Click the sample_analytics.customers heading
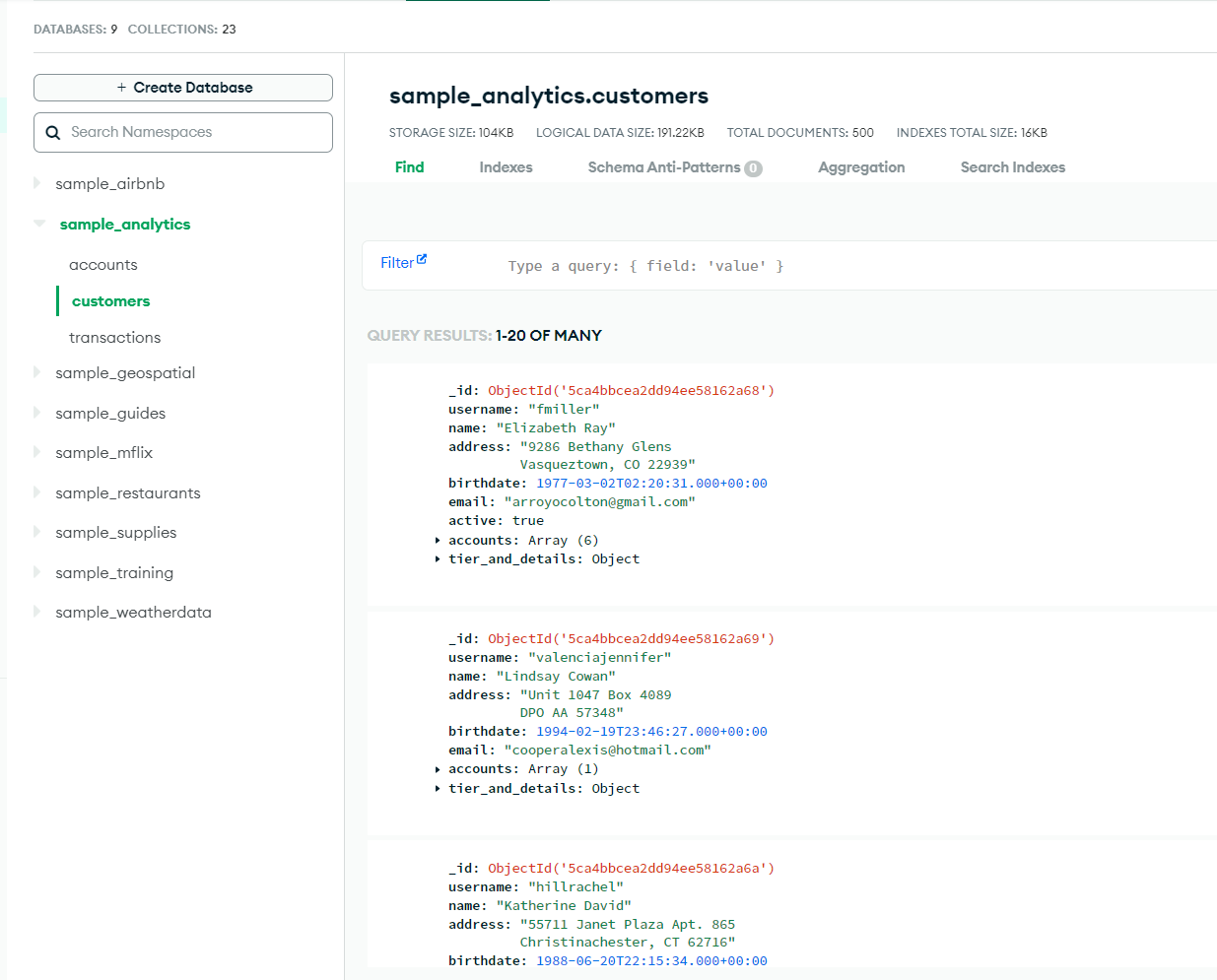Viewport: 1217px width, 980px height. click(x=549, y=96)
